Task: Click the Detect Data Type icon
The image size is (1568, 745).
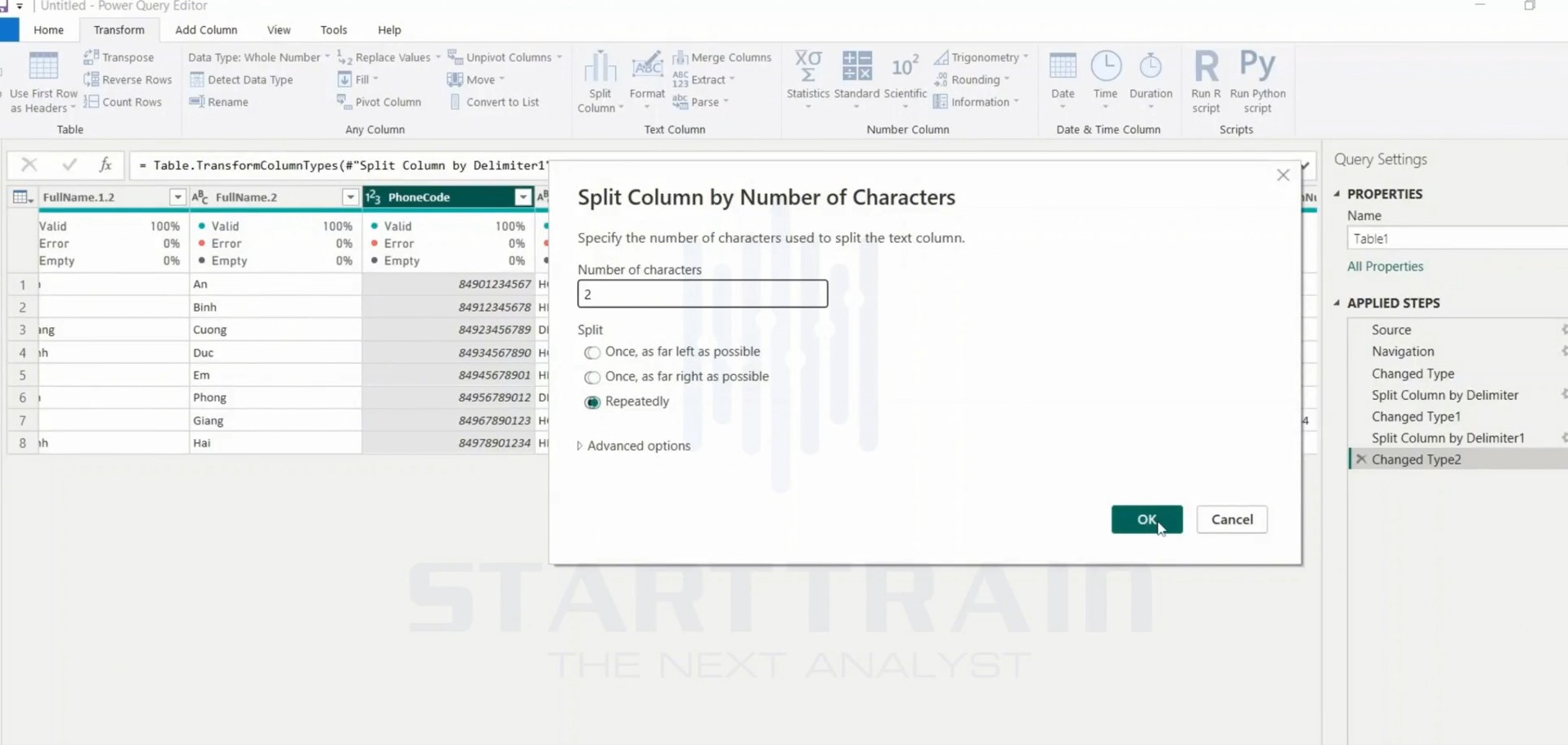Action: click(x=196, y=79)
